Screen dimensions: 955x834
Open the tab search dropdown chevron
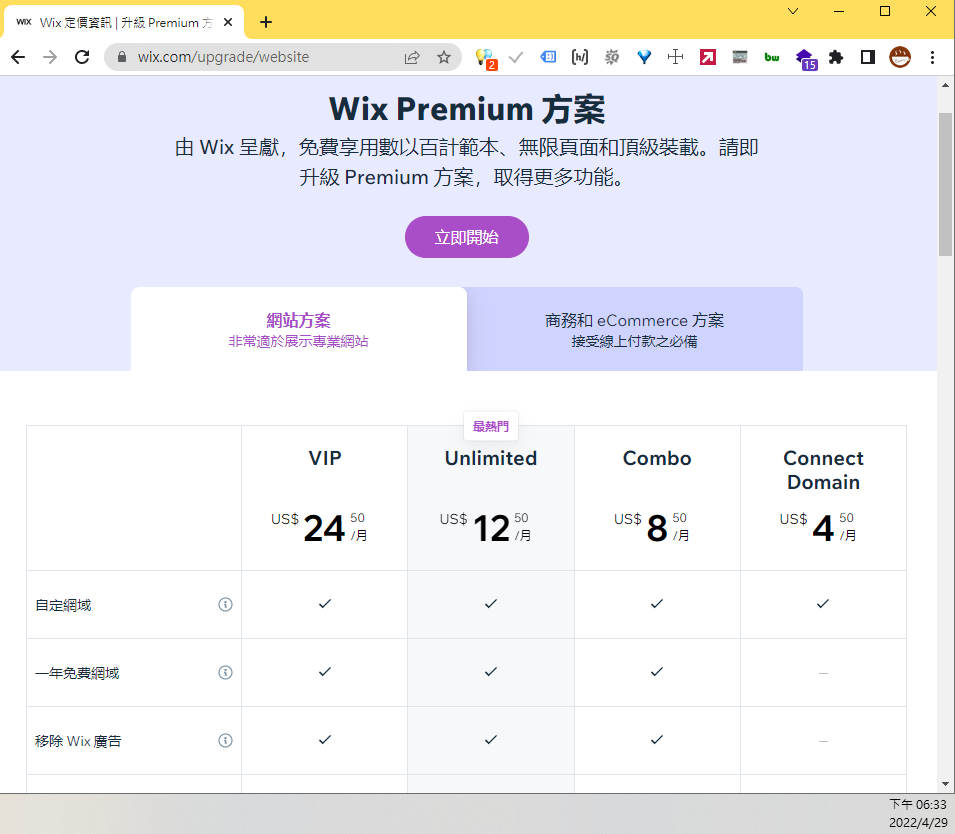pyautogui.click(x=793, y=11)
